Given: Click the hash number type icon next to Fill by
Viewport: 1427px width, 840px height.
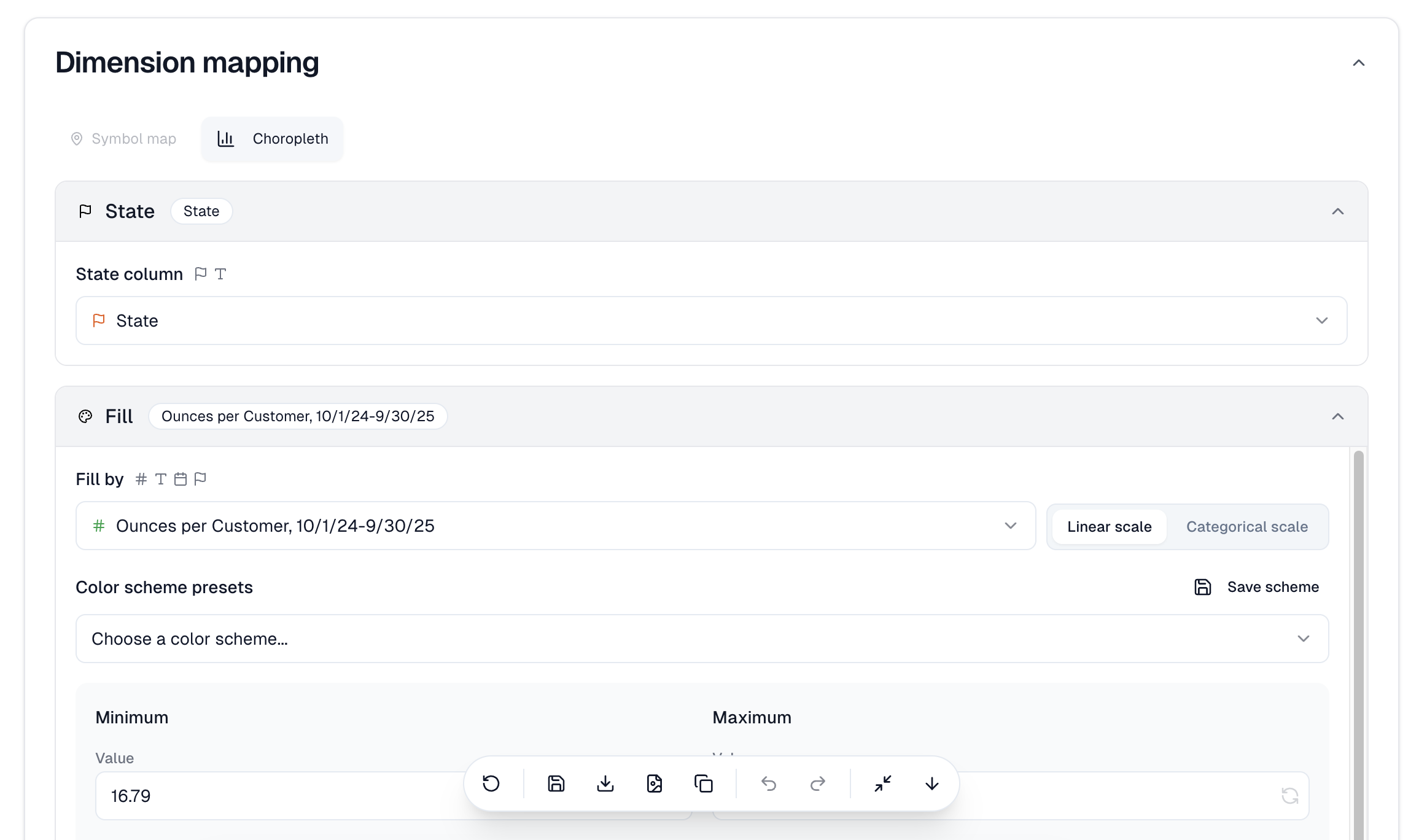Looking at the screenshot, I should pos(141,479).
